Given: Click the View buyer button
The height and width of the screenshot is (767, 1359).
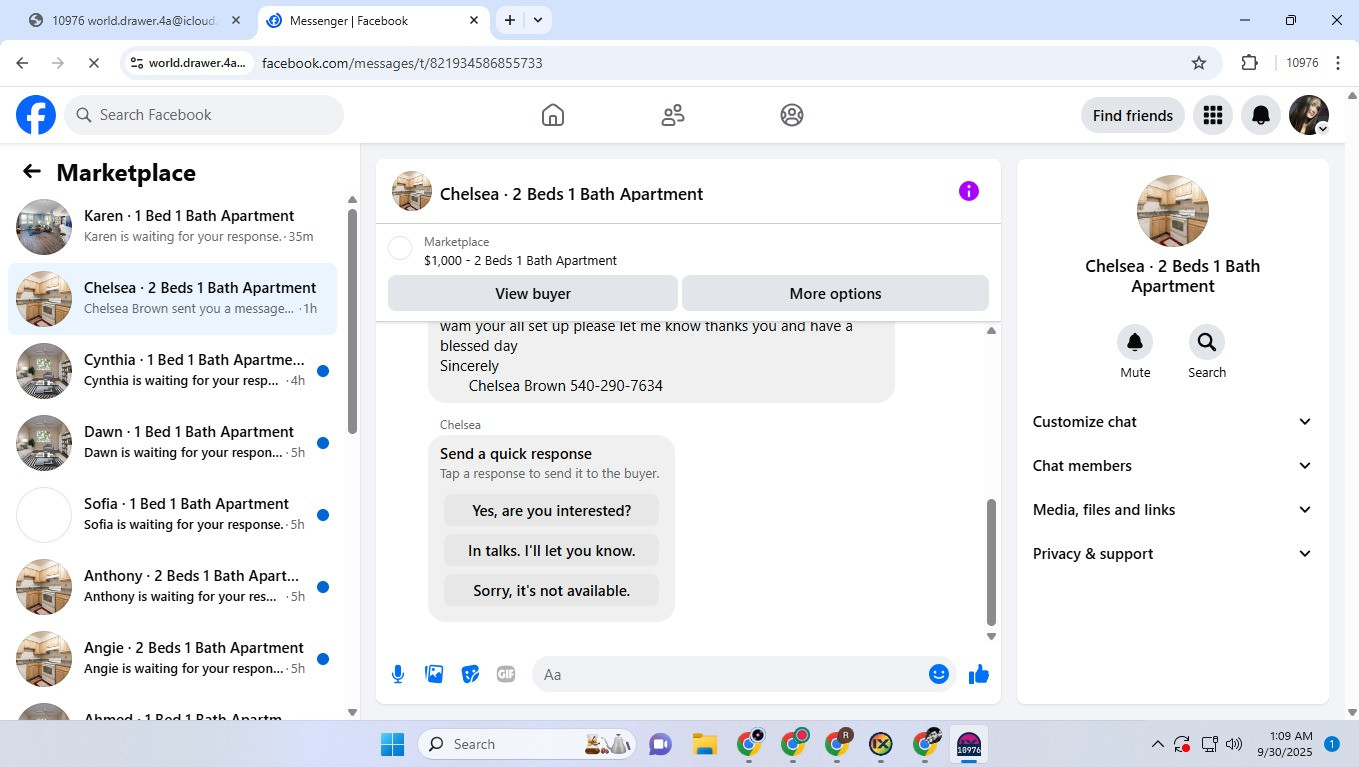Looking at the screenshot, I should [x=533, y=293].
